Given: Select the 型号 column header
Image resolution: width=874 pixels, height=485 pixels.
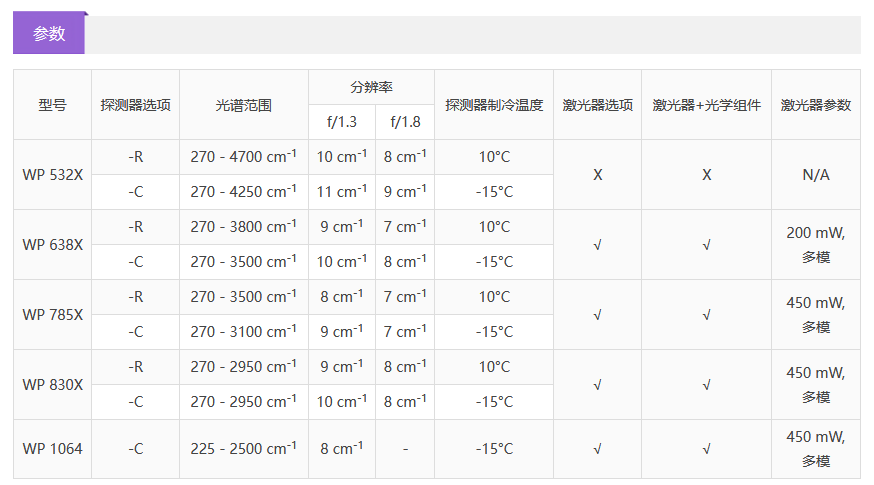Looking at the screenshot, I should click(x=52, y=104).
